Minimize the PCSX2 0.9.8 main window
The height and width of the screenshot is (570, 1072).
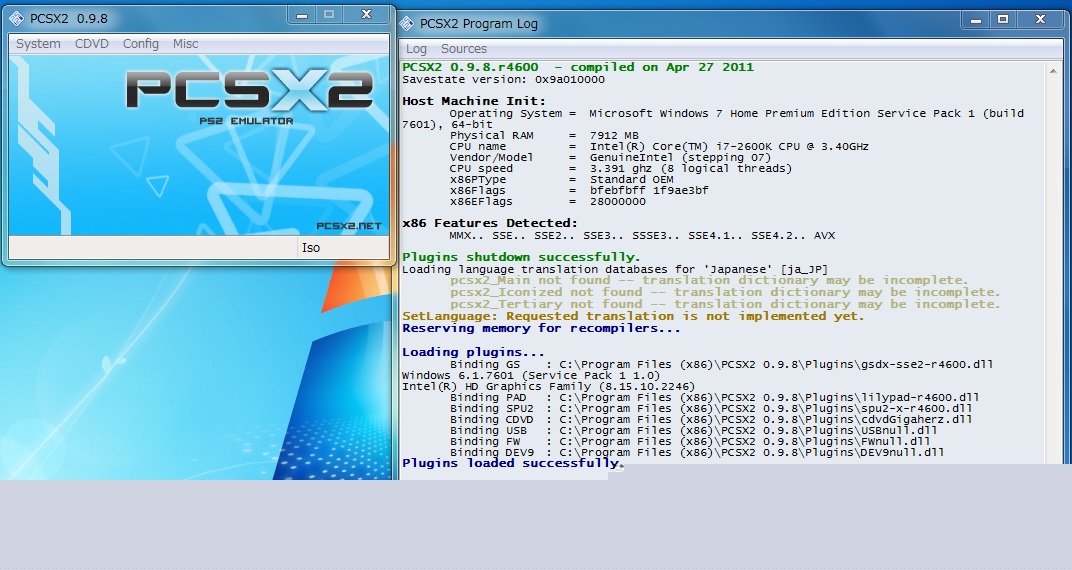pos(302,14)
